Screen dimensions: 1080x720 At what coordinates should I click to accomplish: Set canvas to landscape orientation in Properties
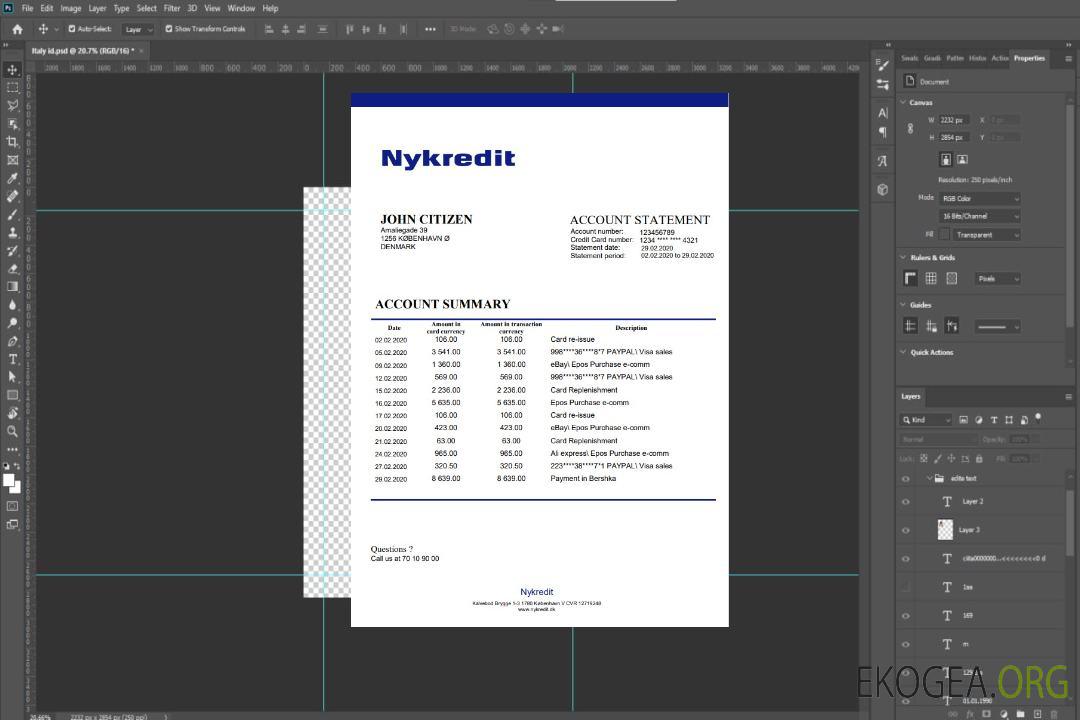click(962, 159)
